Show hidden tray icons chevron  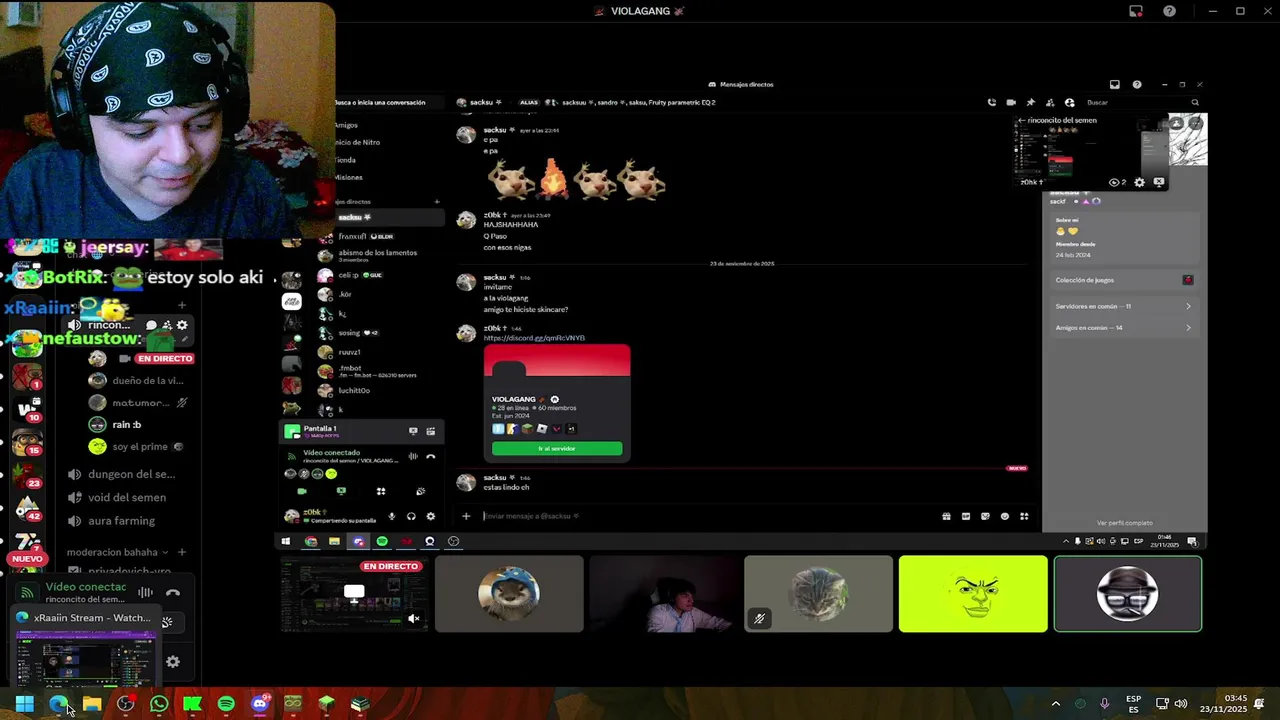(1055, 704)
